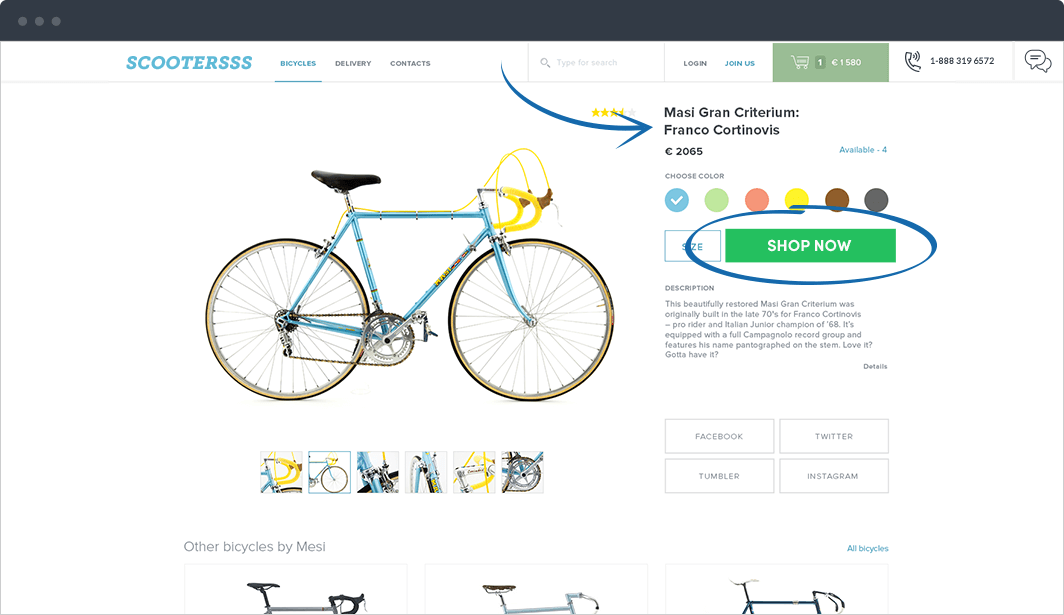Image resolution: width=1064 pixels, height=615 pixels.
Task: View the yellow handlebar close-up thumbnail
Action: (x=281, y=472)
